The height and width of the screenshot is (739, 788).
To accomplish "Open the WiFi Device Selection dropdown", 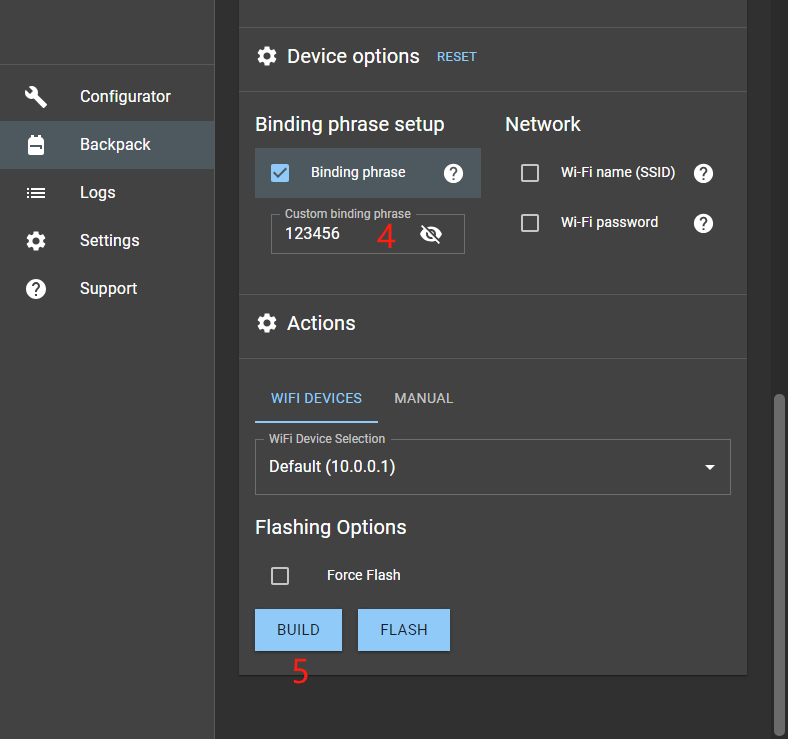I will (x=492, y=467).
